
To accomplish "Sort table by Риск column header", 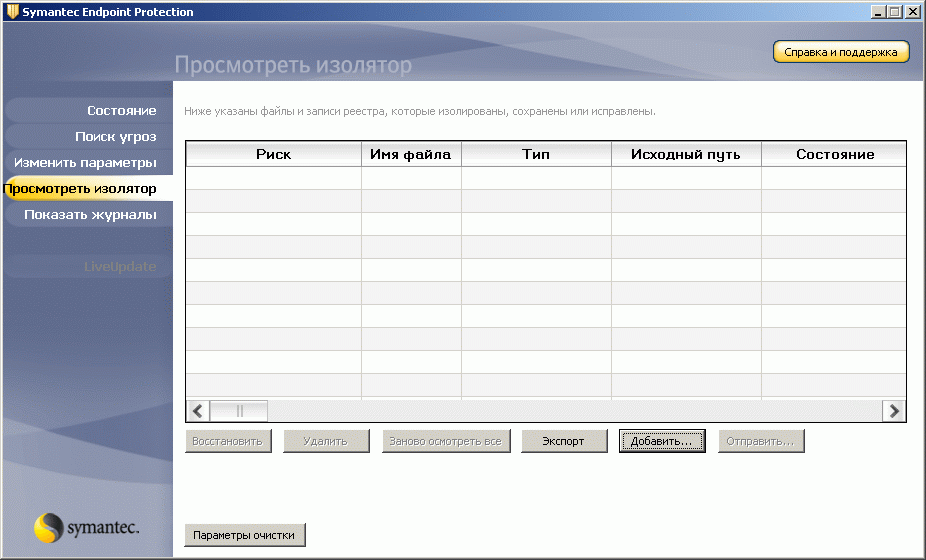I will pyautogui.click(x=273, y=154).
